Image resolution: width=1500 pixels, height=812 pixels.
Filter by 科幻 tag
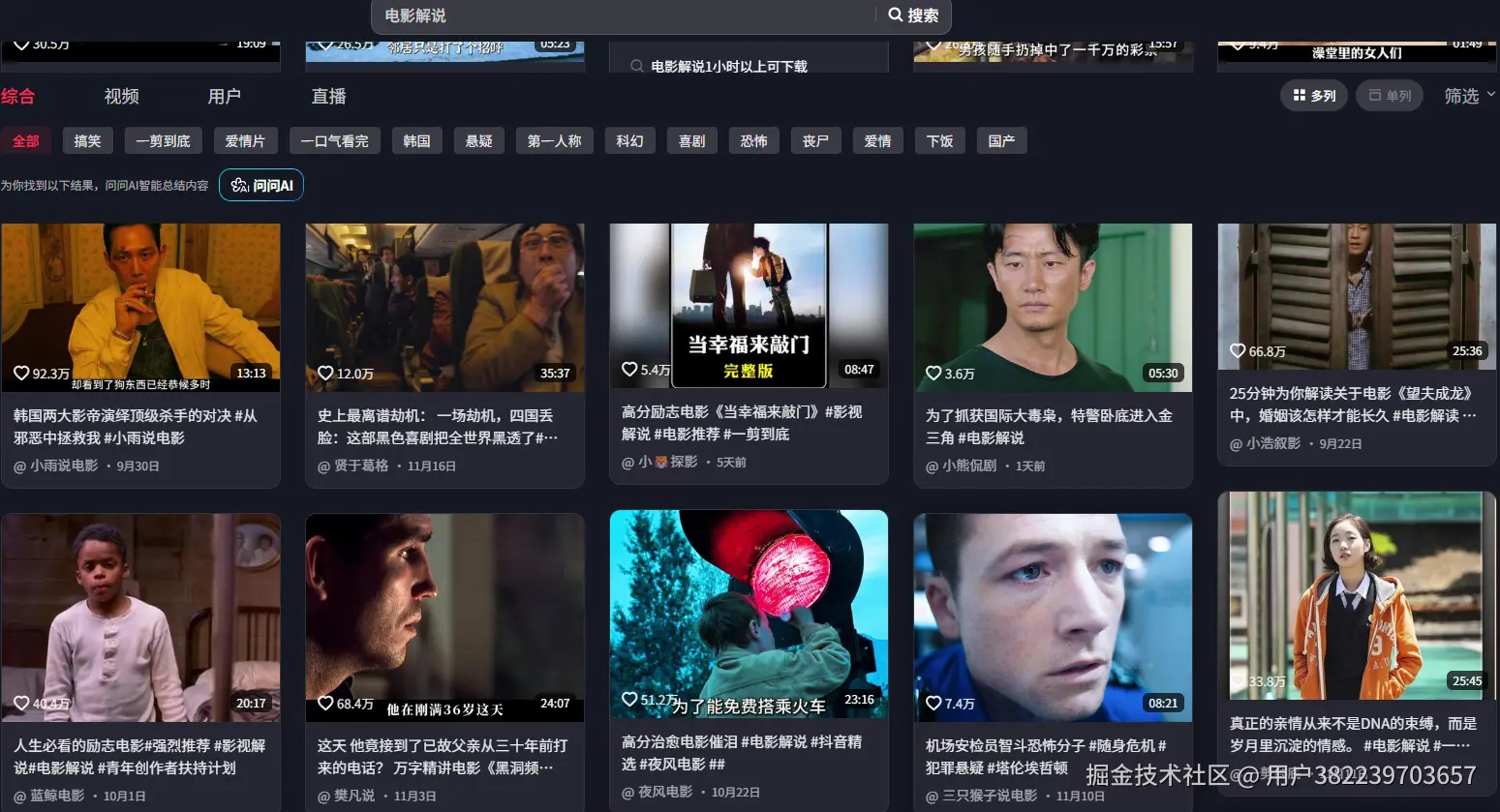click(630, 140)
